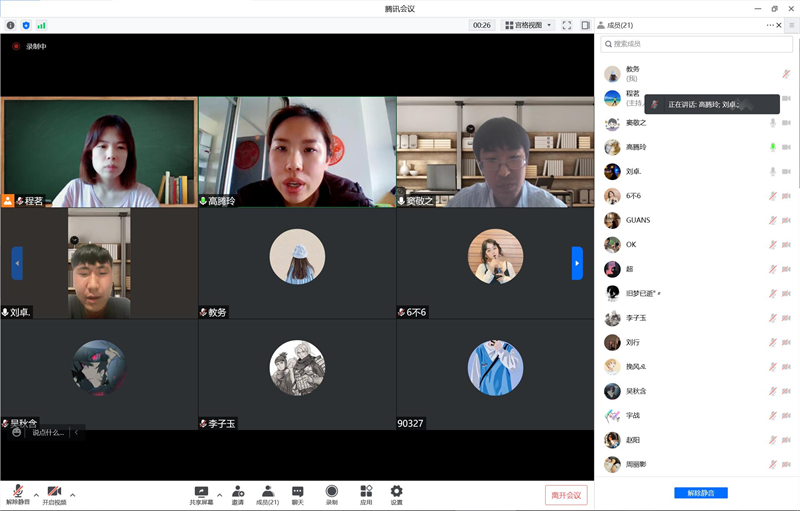The image size is (800, 511).
Task: Expand audio options arrow beside 解除静音
Action: (36, 494)
